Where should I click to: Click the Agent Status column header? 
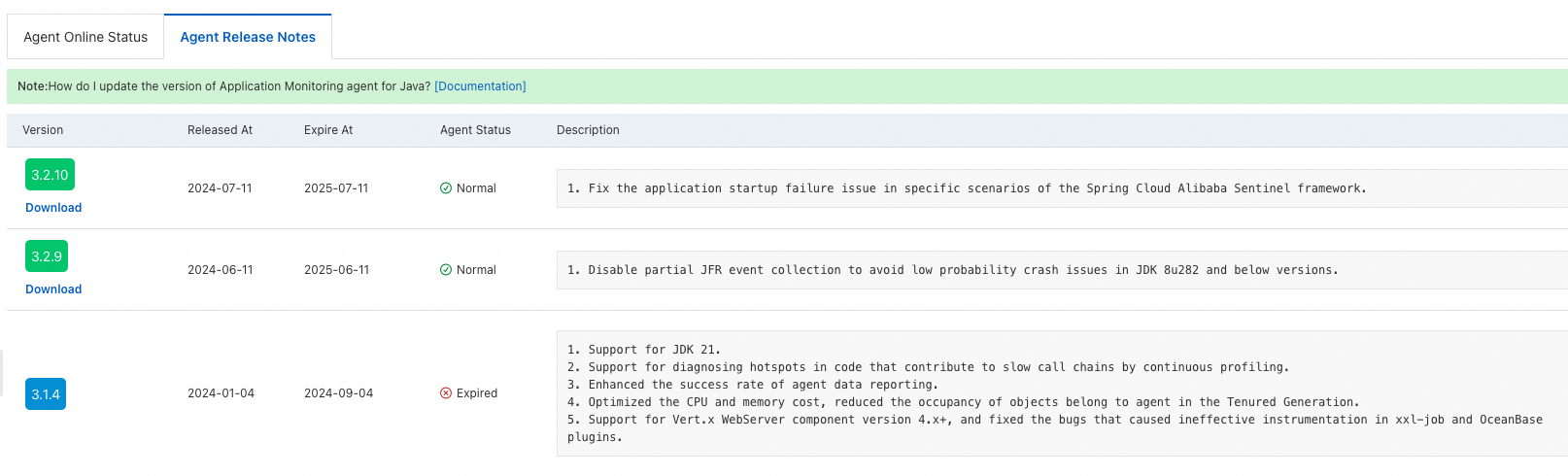475,130
